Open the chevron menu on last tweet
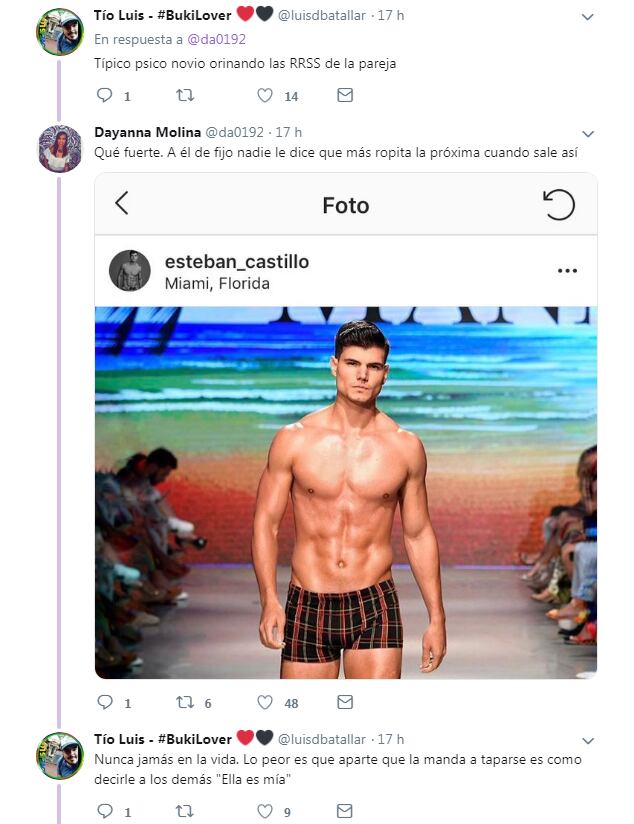The width and height of the screenshot is (634, 824). pos(587,741)
